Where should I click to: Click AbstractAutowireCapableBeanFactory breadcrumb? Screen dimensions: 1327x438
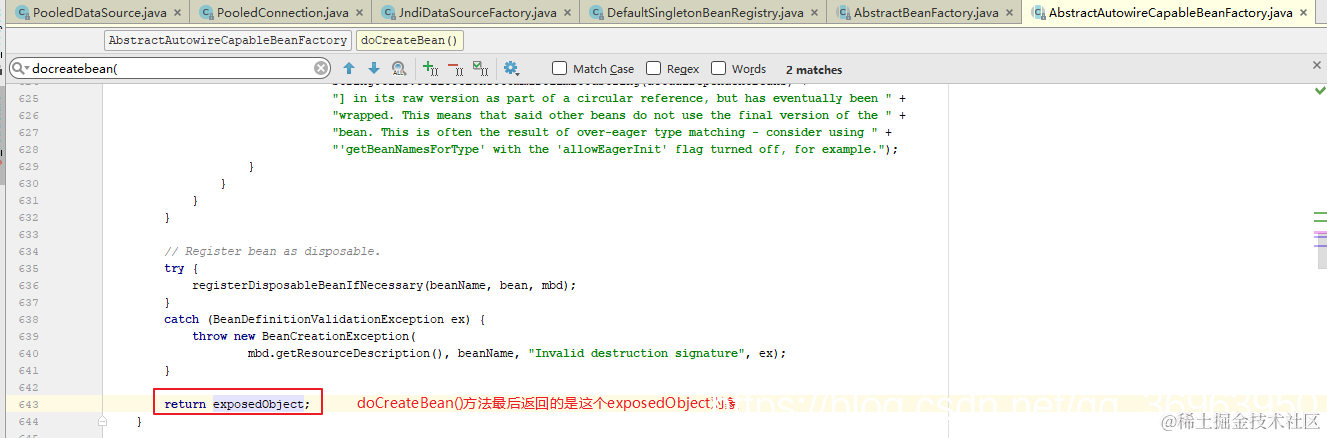point(227,41)
